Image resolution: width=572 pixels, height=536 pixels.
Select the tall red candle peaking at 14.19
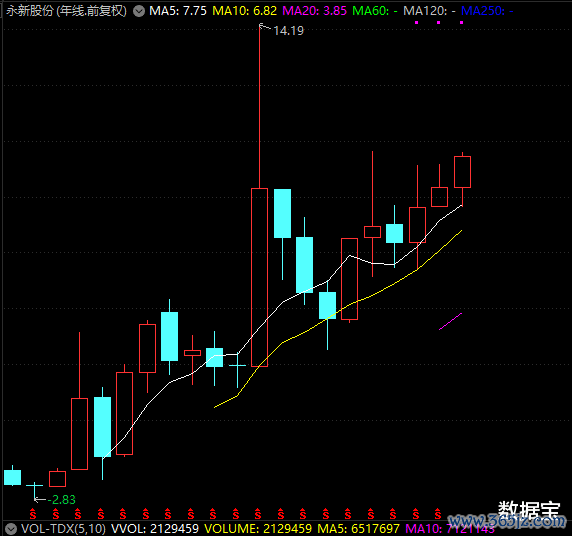pyautogui.click(x=259, y=277)
